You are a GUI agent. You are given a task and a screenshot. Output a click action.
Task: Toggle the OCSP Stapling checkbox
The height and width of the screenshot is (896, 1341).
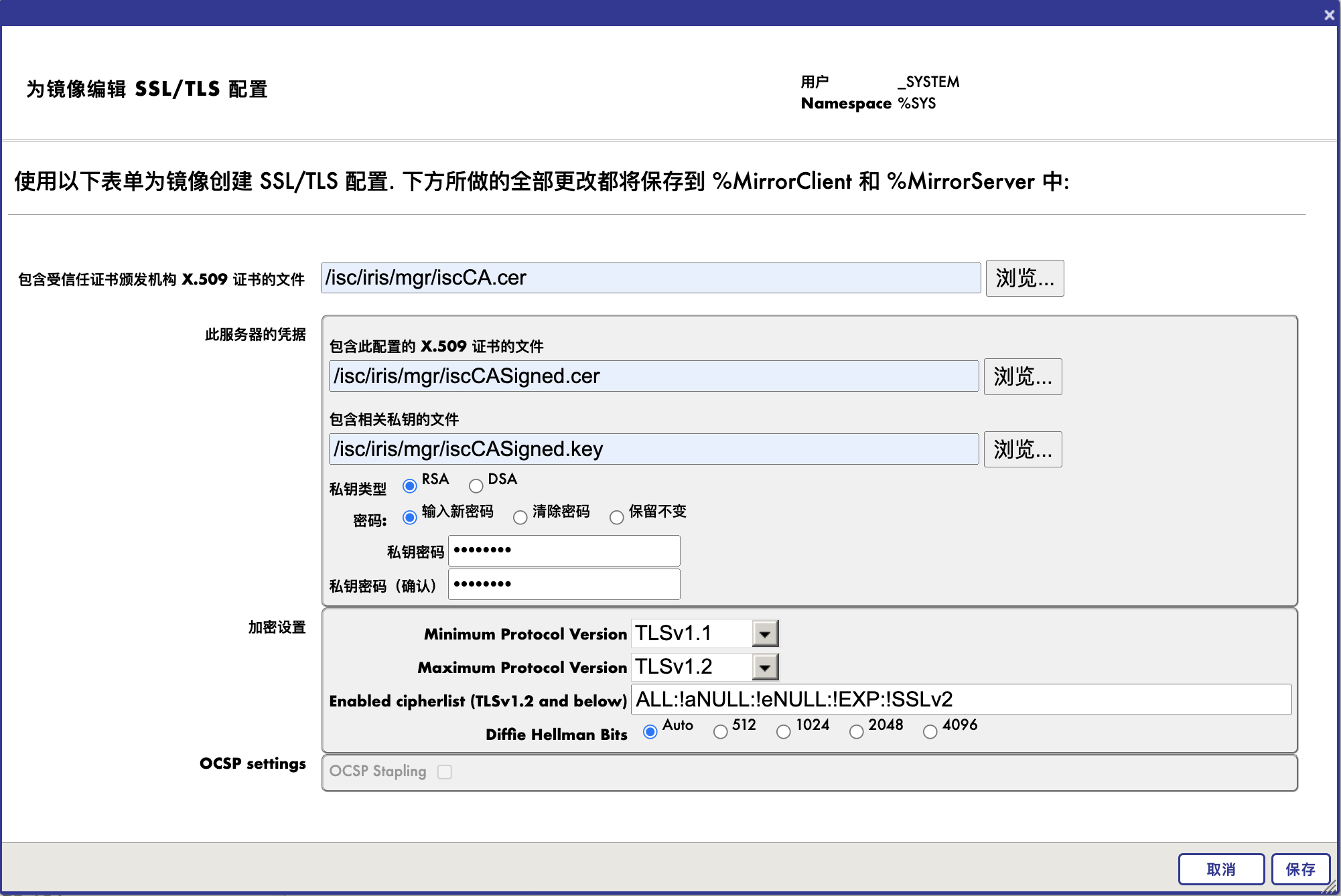[445, 772]
